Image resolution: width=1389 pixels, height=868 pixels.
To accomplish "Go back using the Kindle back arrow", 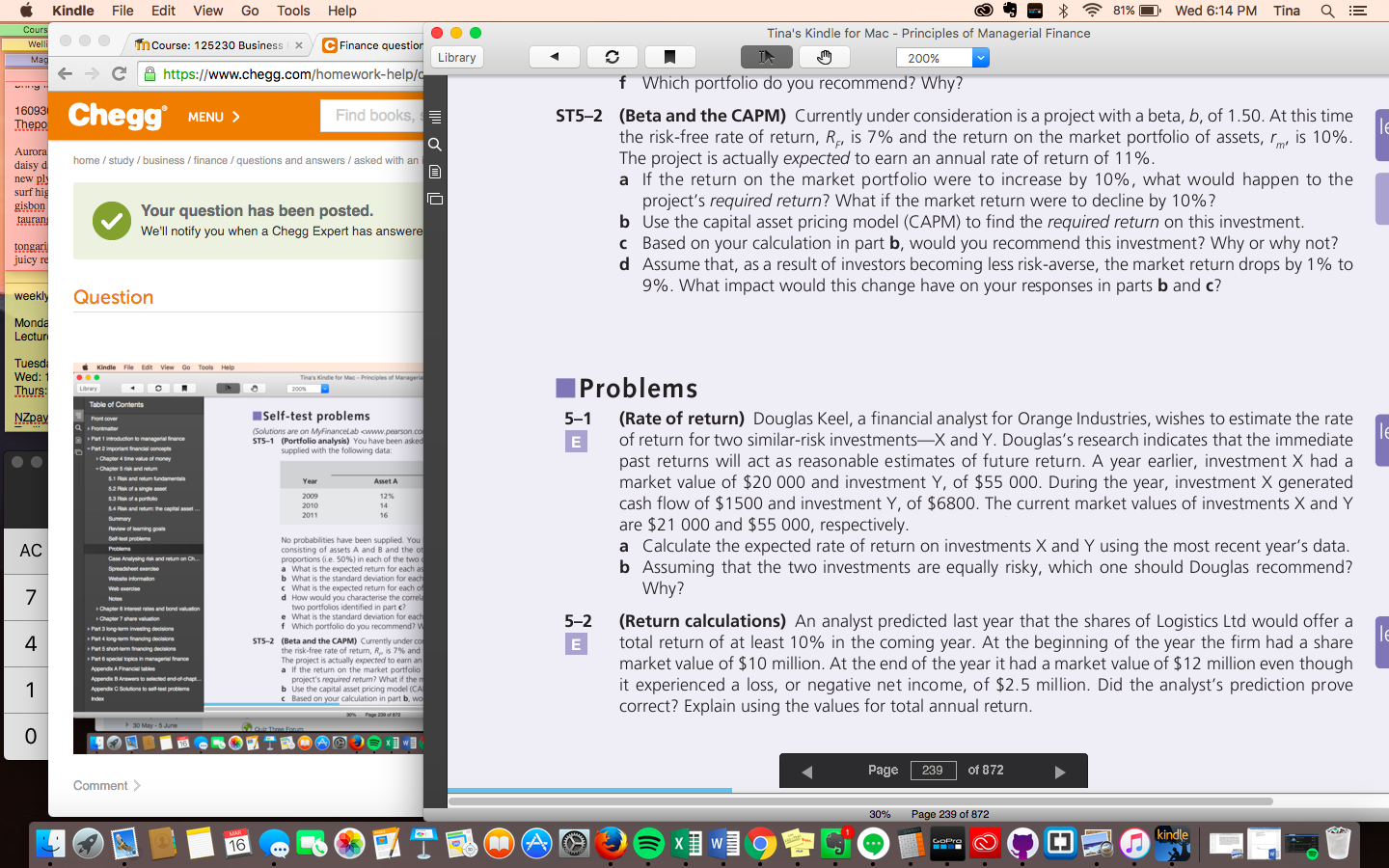I will (555, 57).
